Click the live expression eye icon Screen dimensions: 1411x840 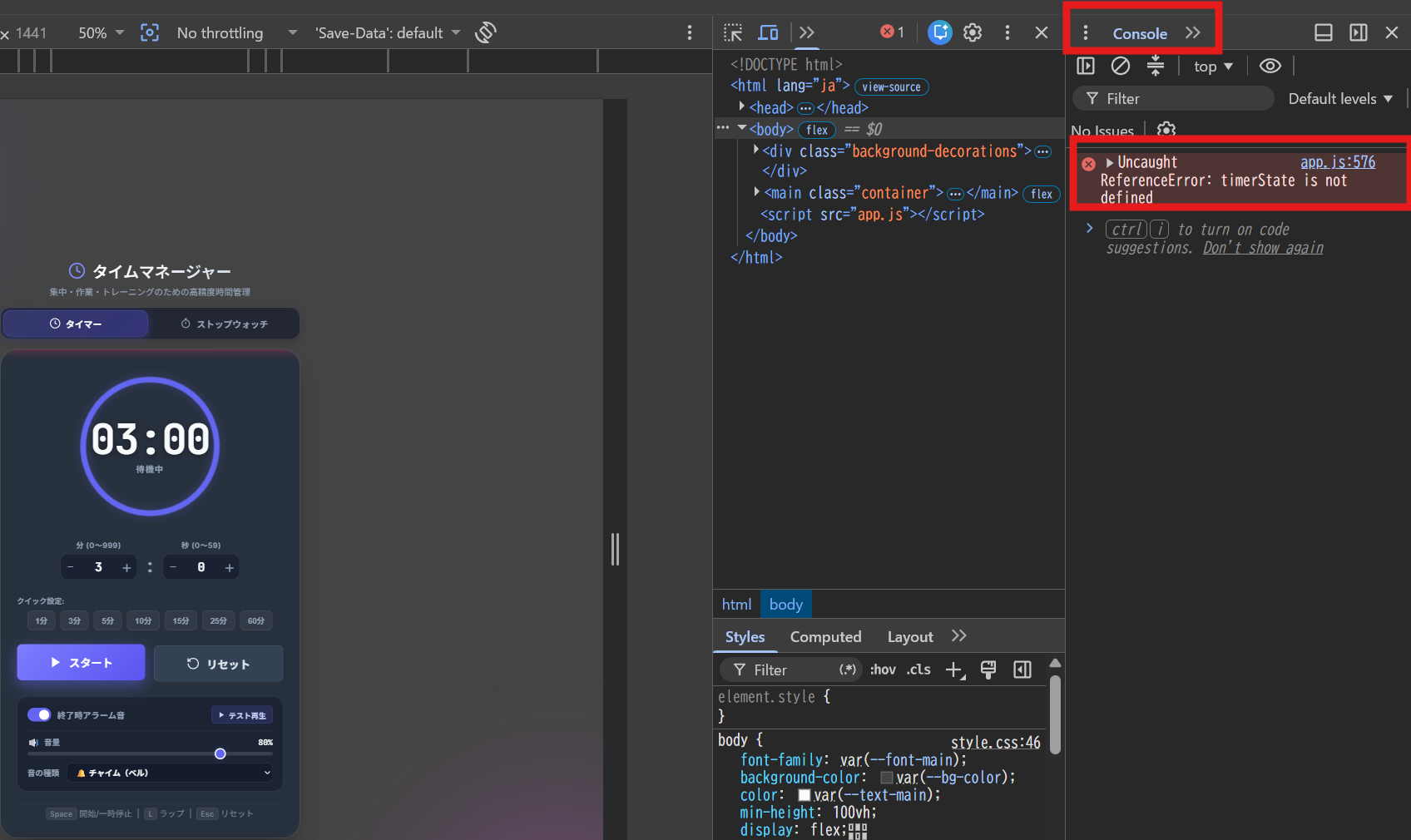click(1270, 67)
